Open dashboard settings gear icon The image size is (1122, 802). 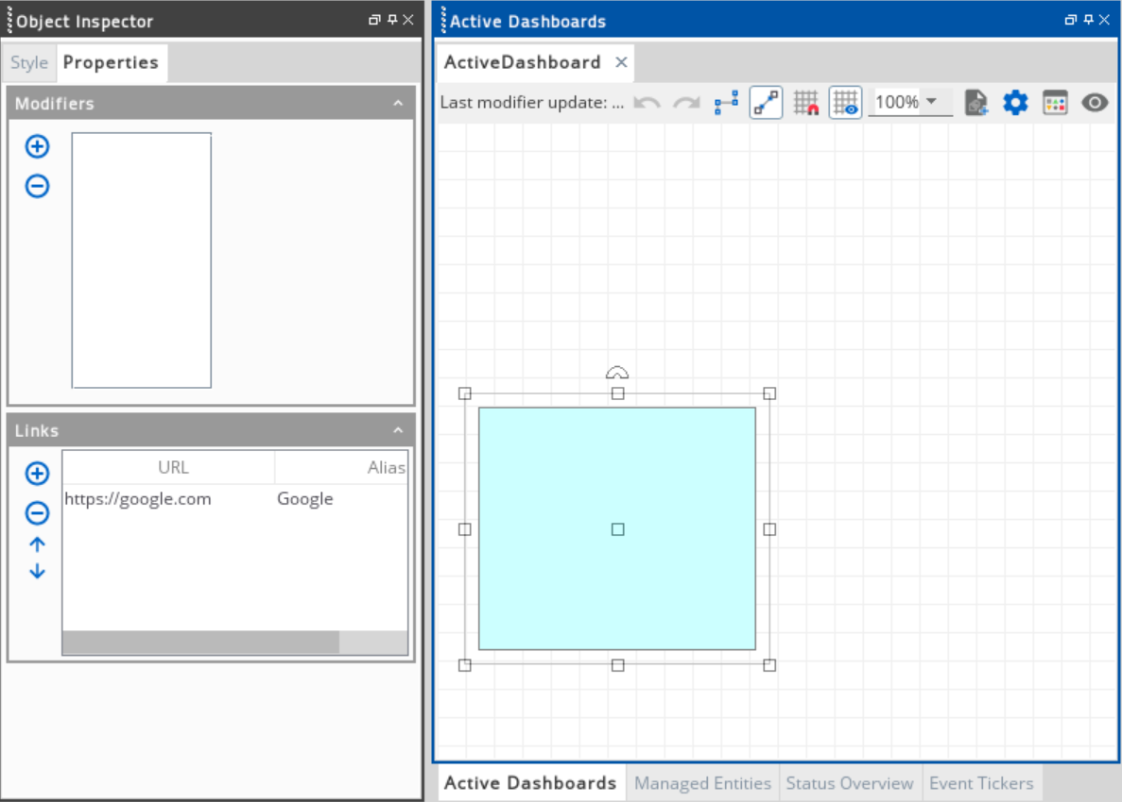tap(1015, 103)
